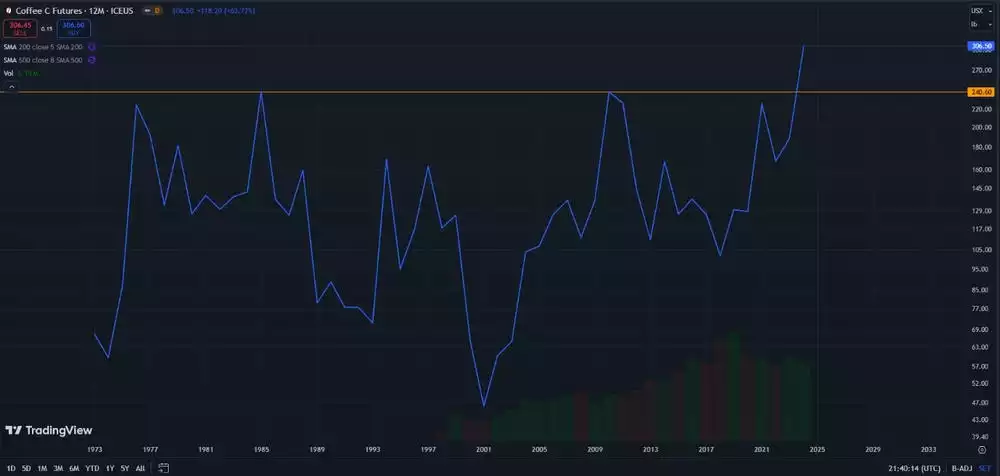Click the 2025 label on time axis
Image resolution: width=1000 pixels, height=476 pixels.
pos(817,450)
